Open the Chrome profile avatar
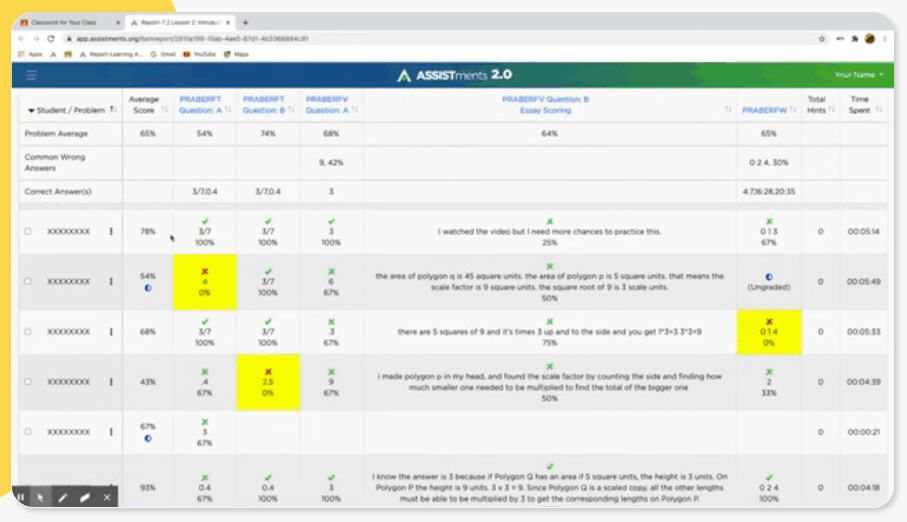Image resolution: width=907 pixels, height=522 pixels. tap(869, 39)
